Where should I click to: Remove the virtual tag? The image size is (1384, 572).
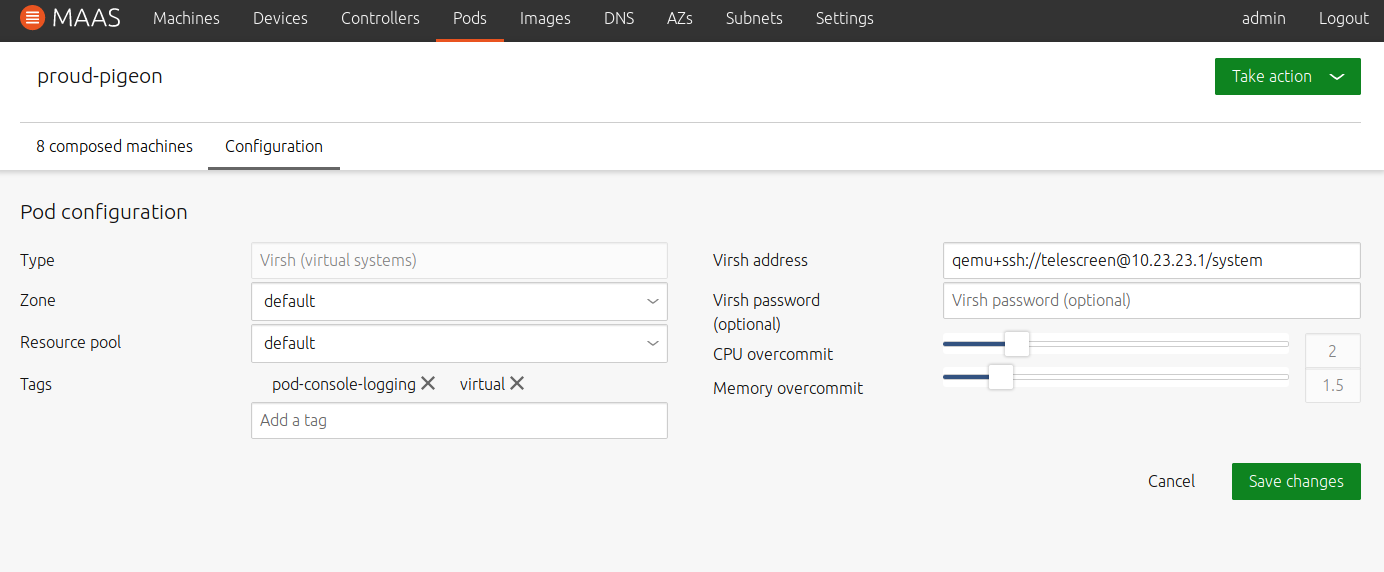pos(517,383)
